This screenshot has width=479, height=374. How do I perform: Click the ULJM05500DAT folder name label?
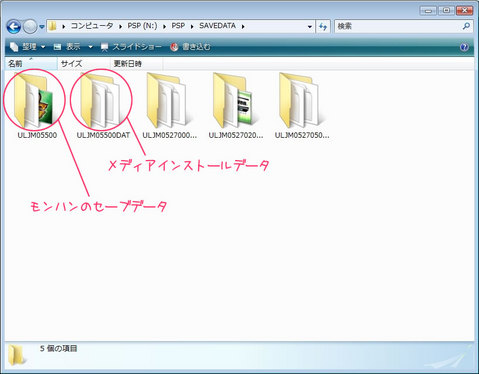(x=103, y=135)
